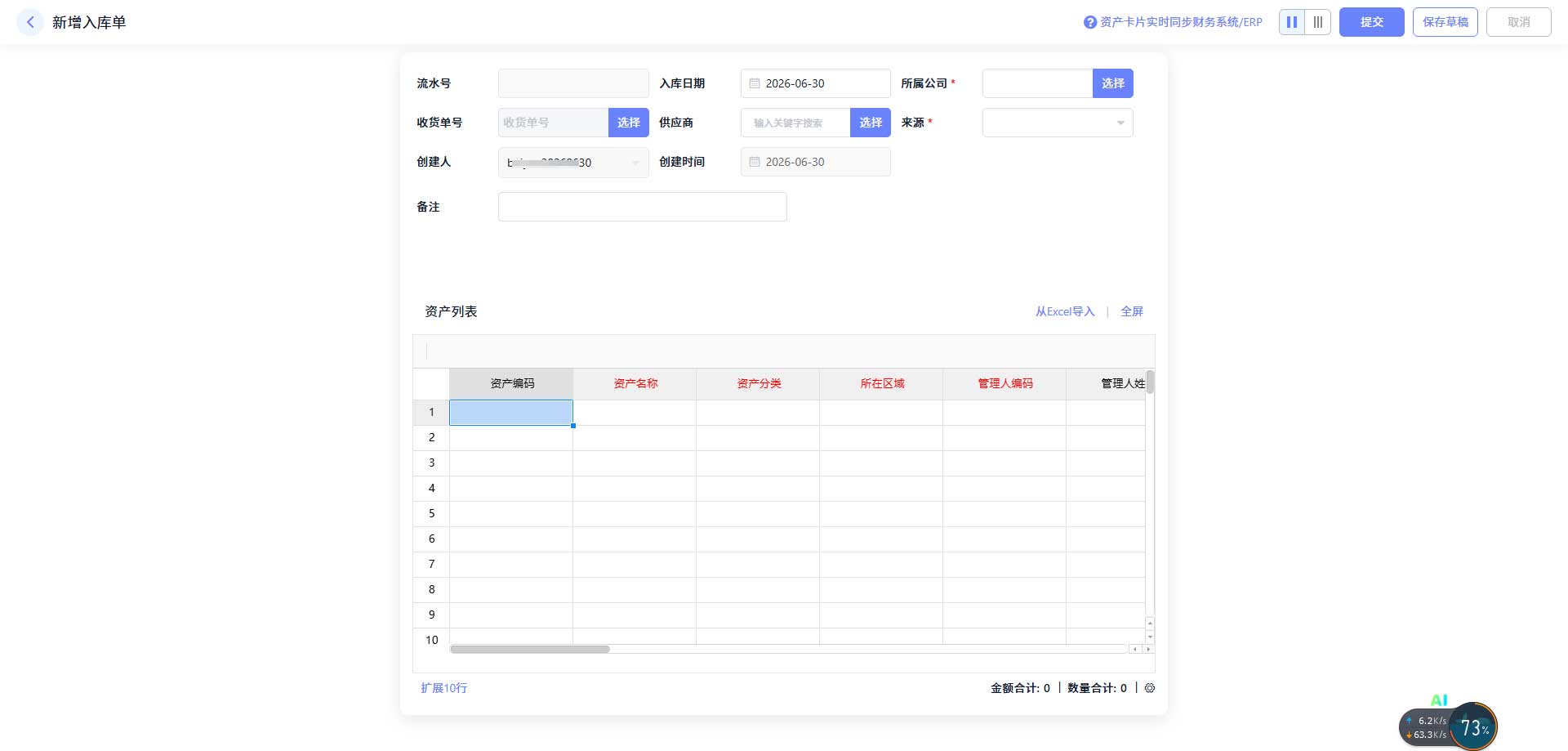Select row header 5

click(432, 514)
